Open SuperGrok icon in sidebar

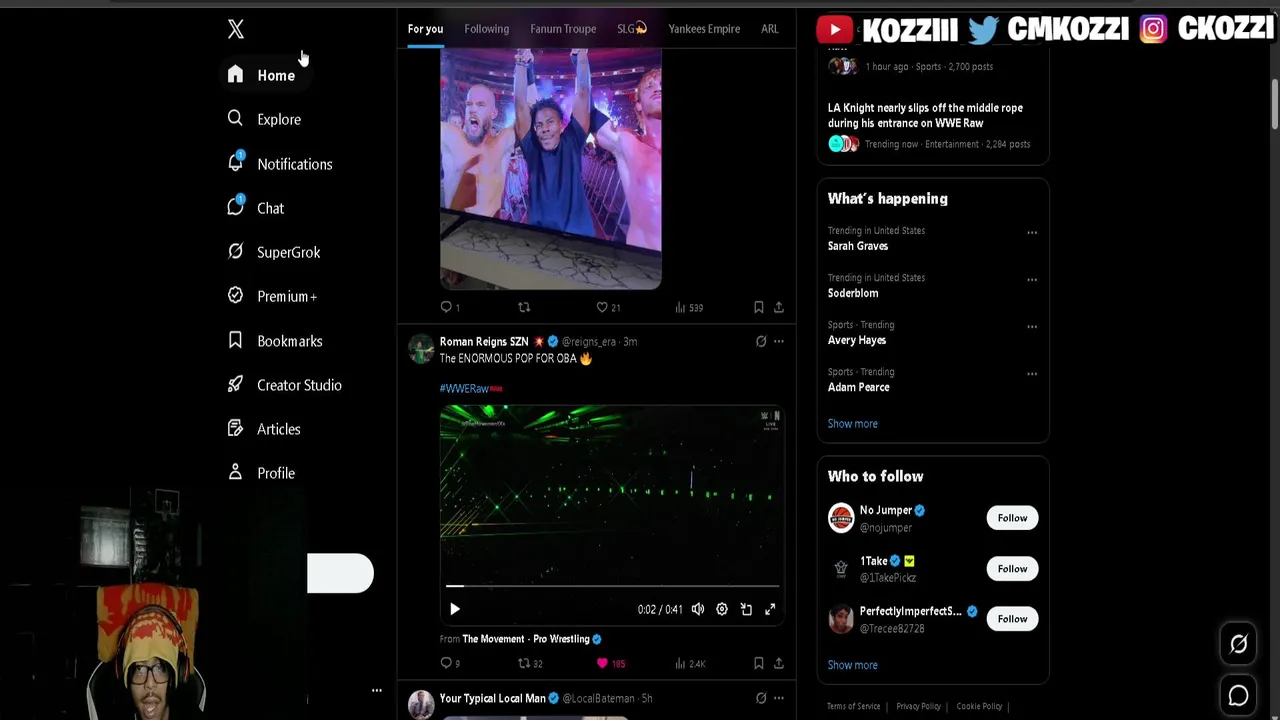235,252
